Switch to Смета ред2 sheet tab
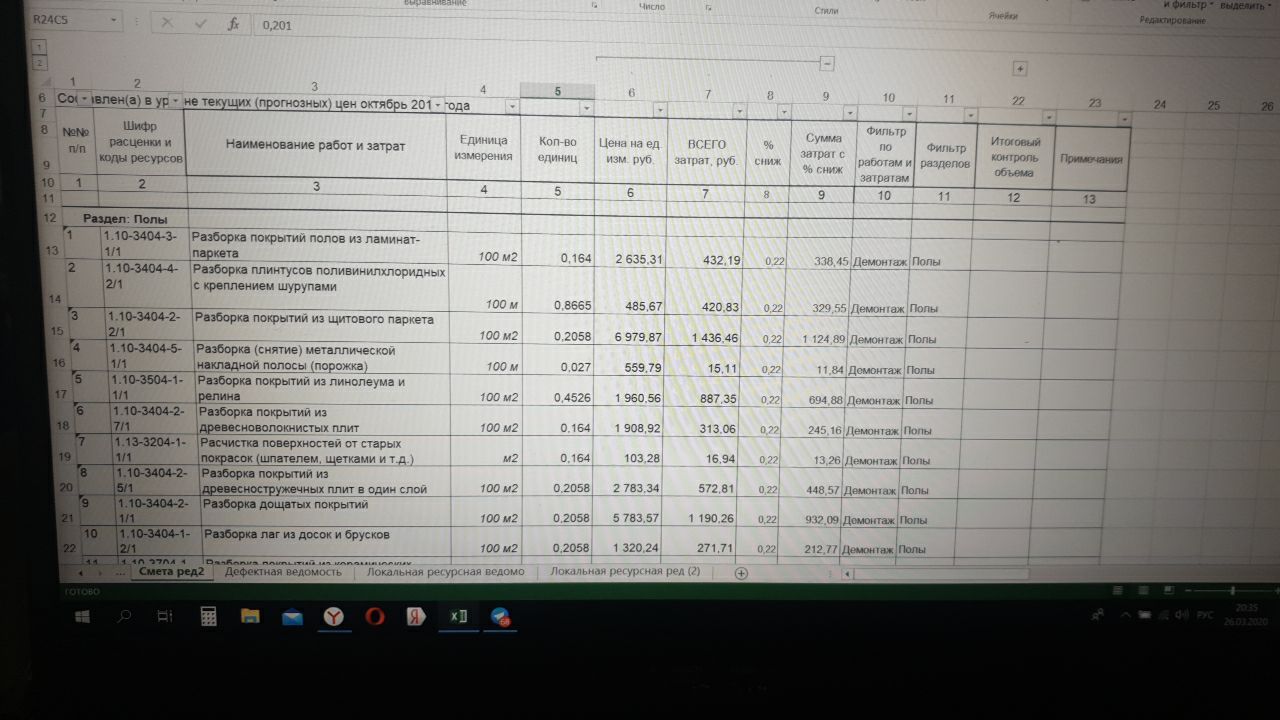 171,572
